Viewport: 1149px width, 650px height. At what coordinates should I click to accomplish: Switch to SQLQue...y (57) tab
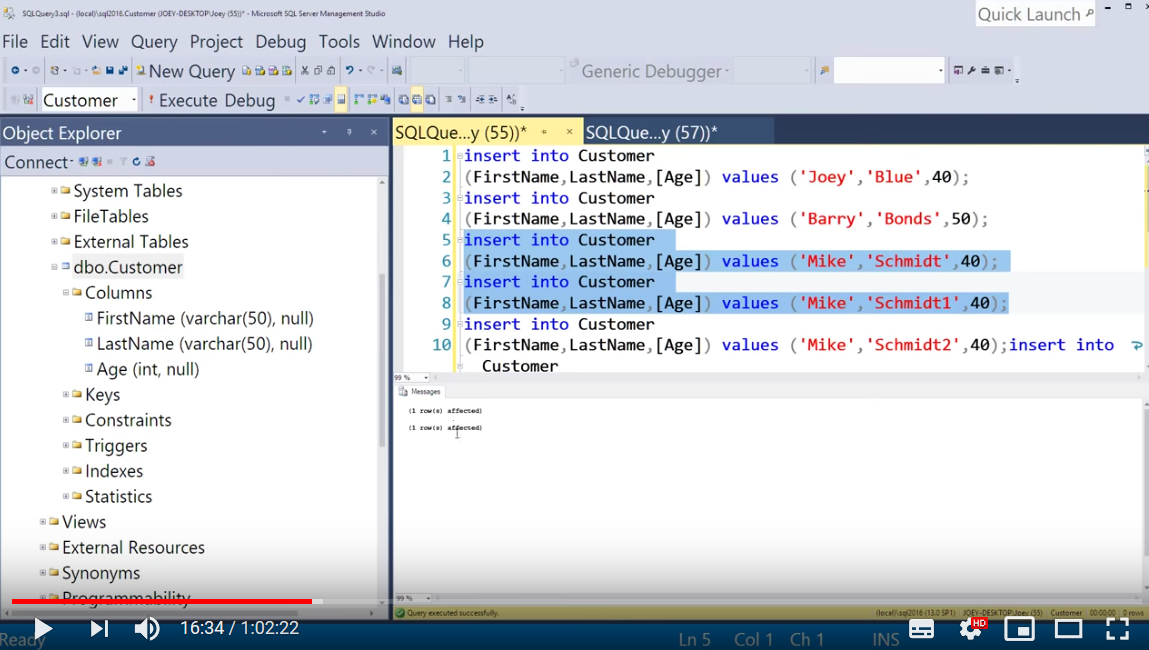651,133
